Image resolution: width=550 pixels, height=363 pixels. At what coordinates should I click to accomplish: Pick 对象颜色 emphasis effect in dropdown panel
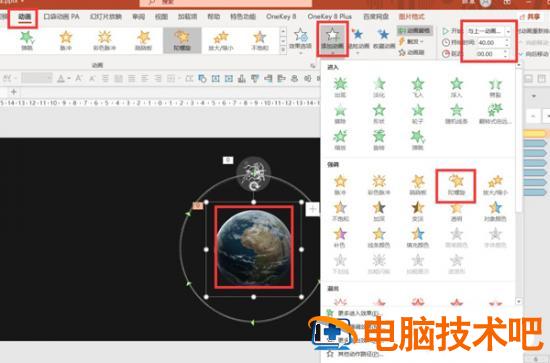point(495,211)
